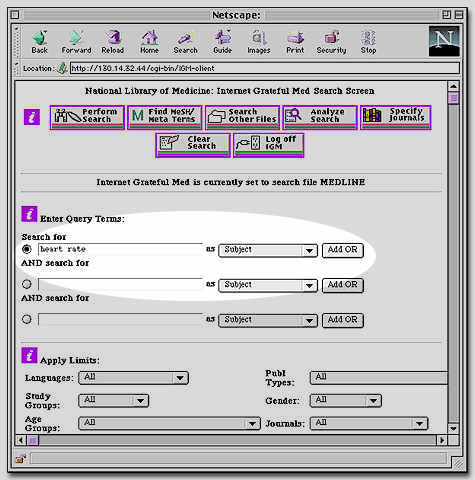Open the Security toolbar icon
This screenshot has height=480, width=475.
pyautogui.click(x=331, y=42)
